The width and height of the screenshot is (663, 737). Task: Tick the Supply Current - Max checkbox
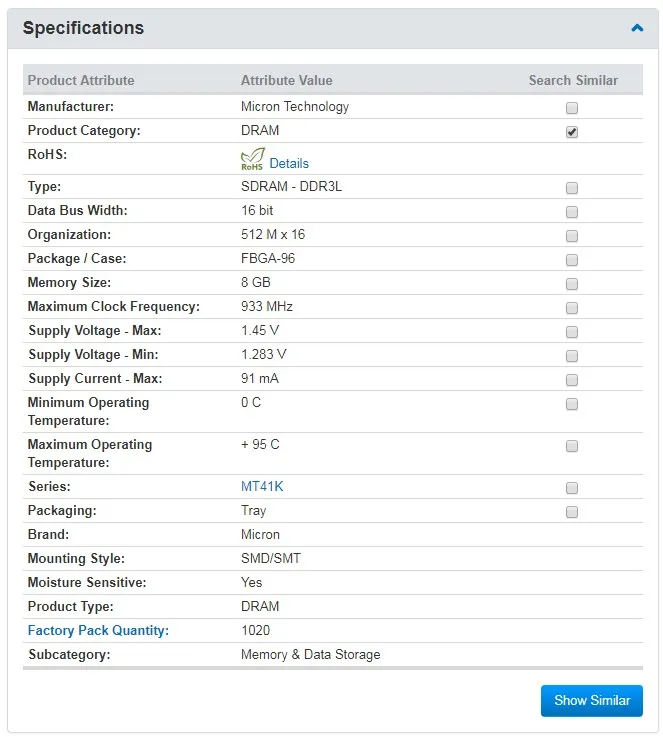point(572,380)
